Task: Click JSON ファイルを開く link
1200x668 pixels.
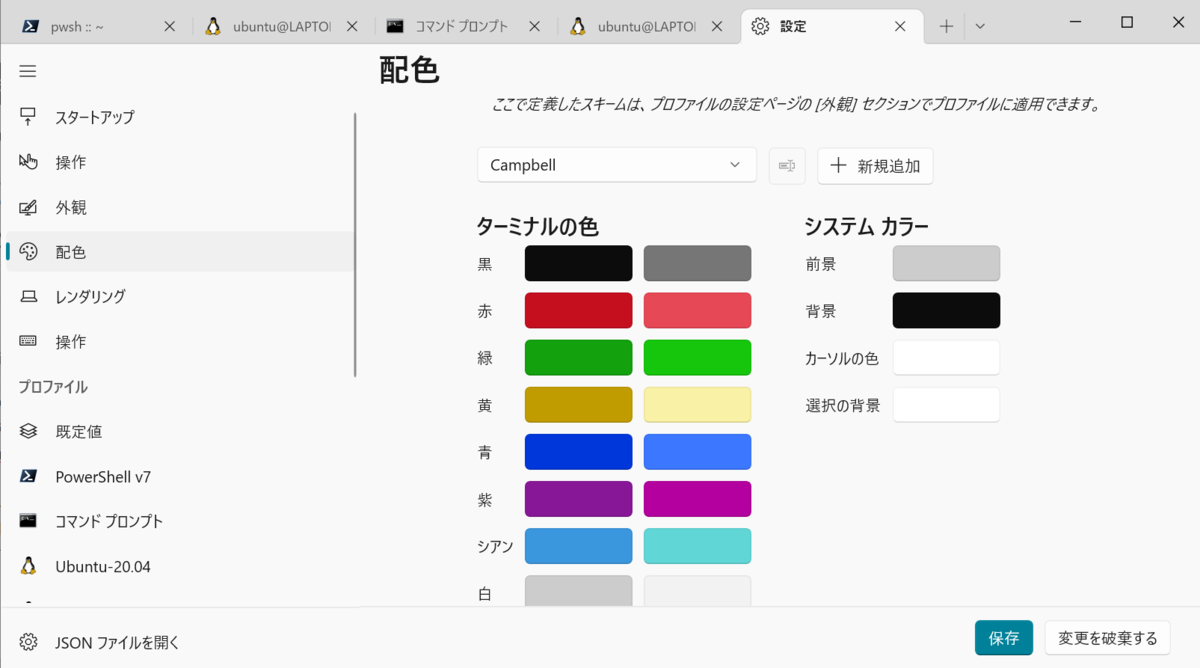Action: [x=117, y=643]
